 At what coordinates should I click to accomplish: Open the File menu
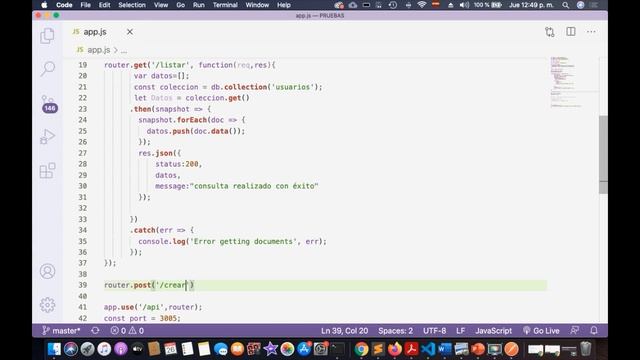point(85,5)
